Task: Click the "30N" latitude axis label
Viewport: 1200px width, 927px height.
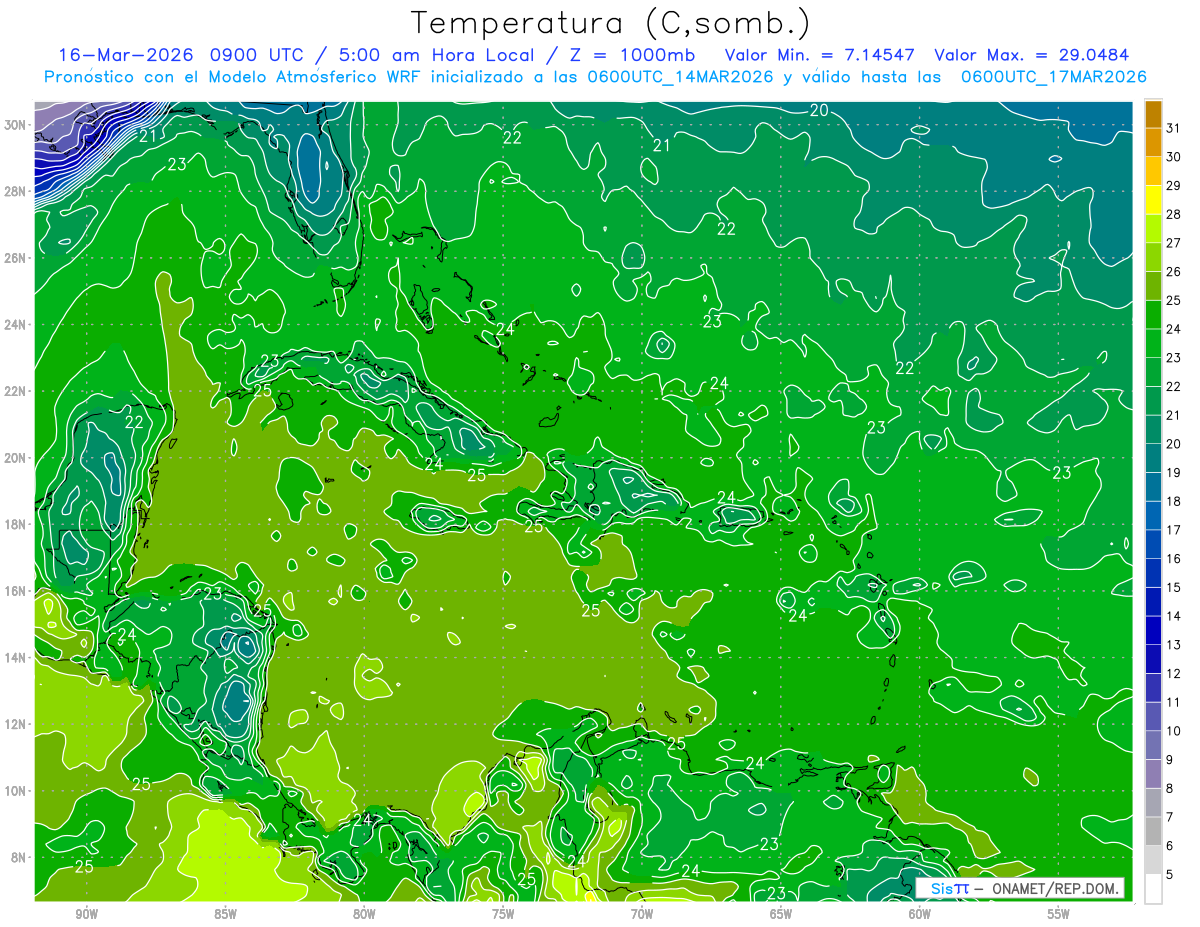Action: tap(16, 125)
